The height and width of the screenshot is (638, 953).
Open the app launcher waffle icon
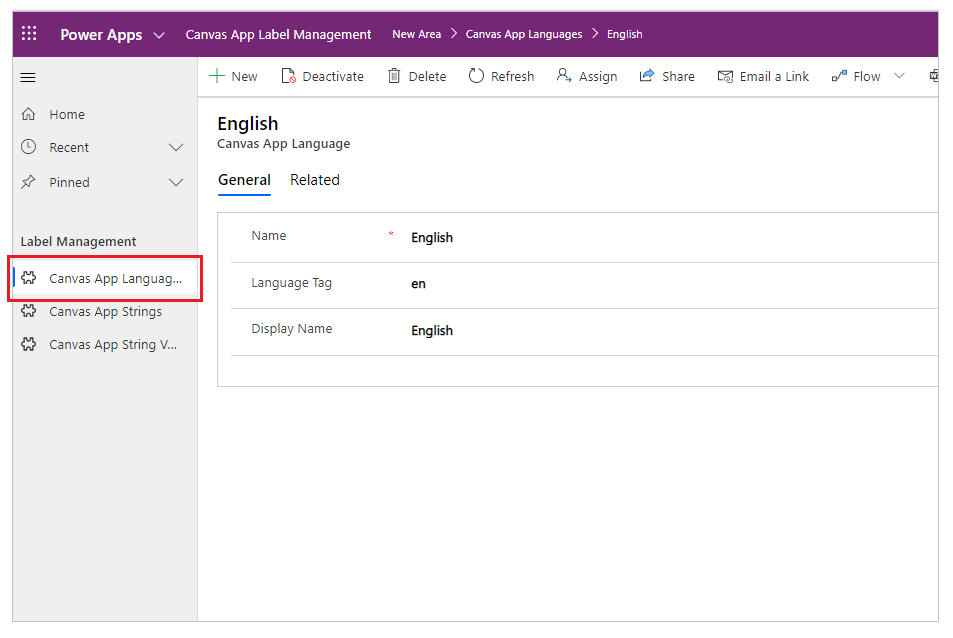[x=29, y=33]
